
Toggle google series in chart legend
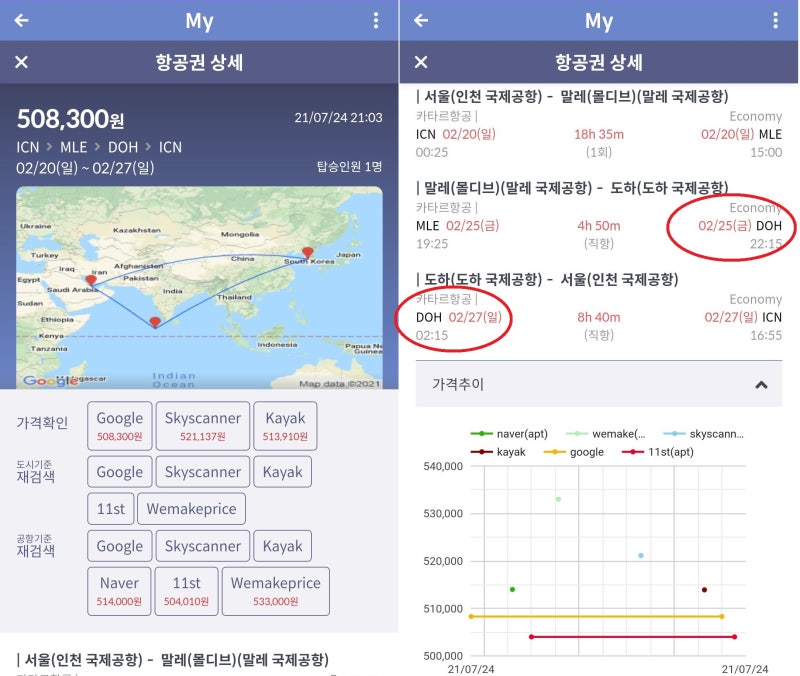(x=574, y=452)
